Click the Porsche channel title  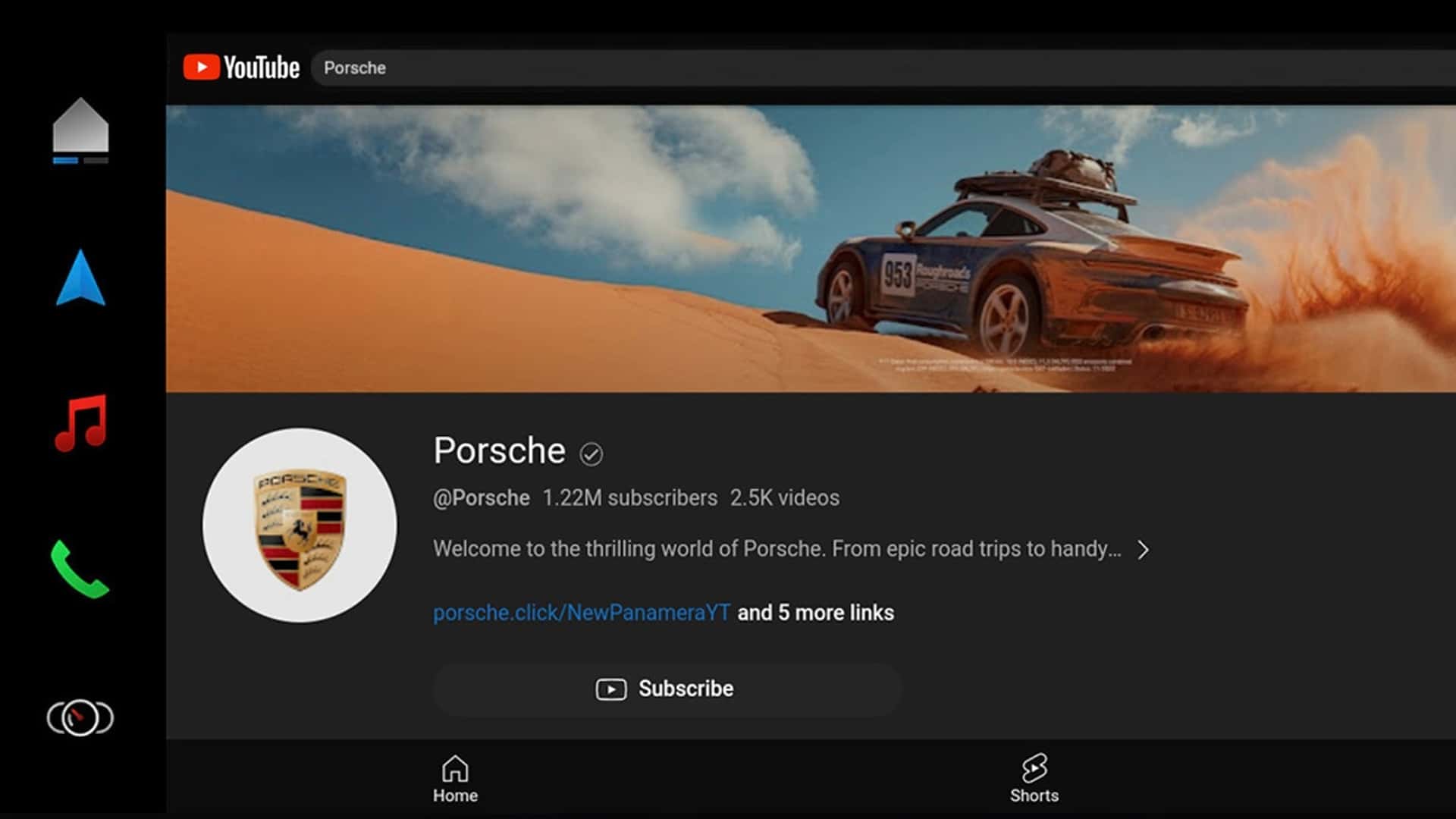500,451
